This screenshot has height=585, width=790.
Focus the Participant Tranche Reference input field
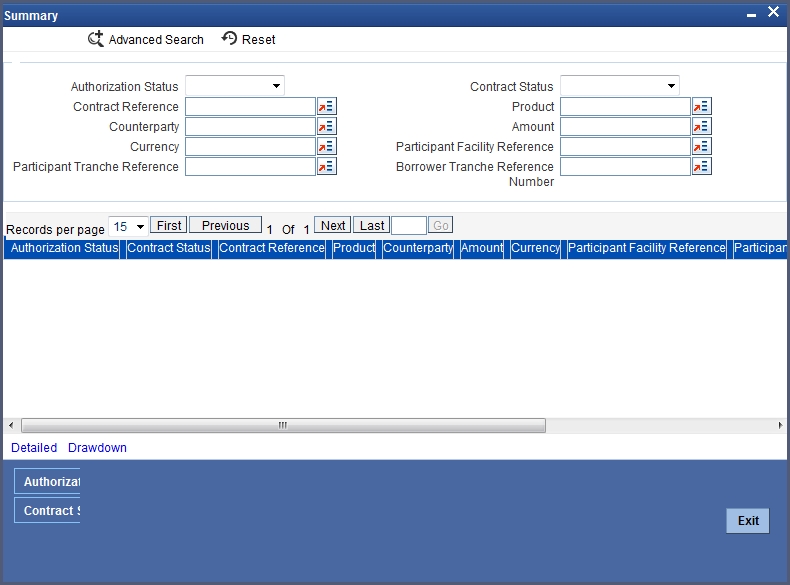250,166
